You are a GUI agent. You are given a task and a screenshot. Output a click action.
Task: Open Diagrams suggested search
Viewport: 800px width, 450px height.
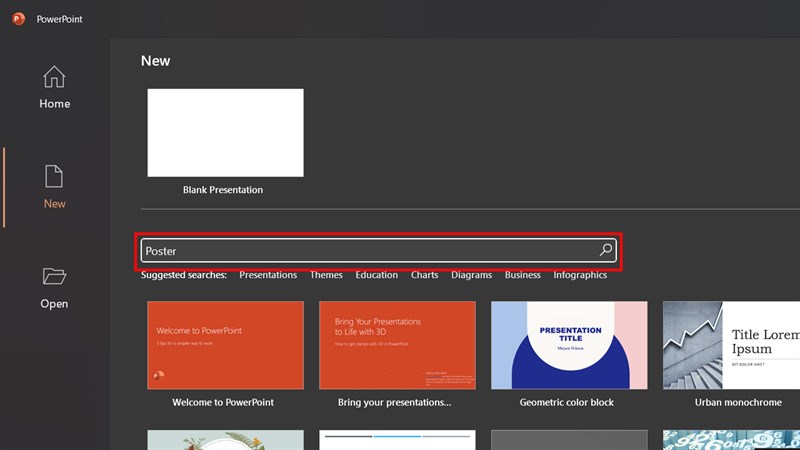pos(471,275)
